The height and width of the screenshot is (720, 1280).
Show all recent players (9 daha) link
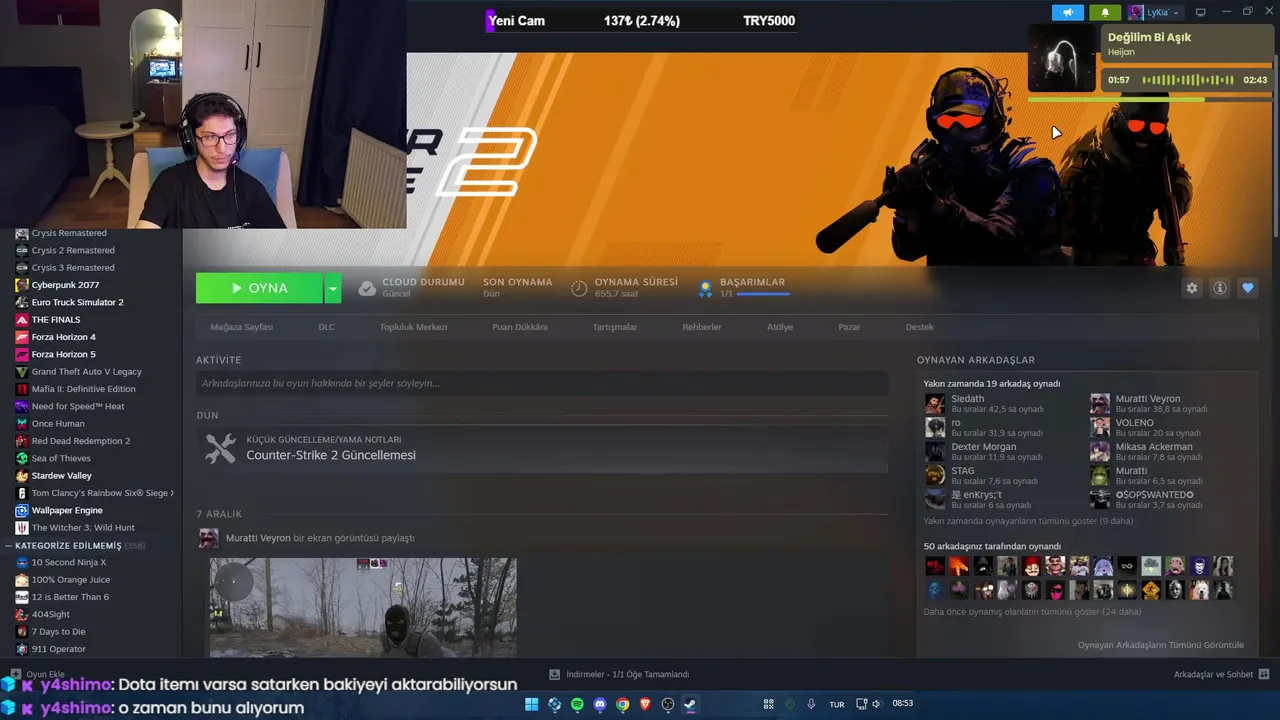[1028, 521]
